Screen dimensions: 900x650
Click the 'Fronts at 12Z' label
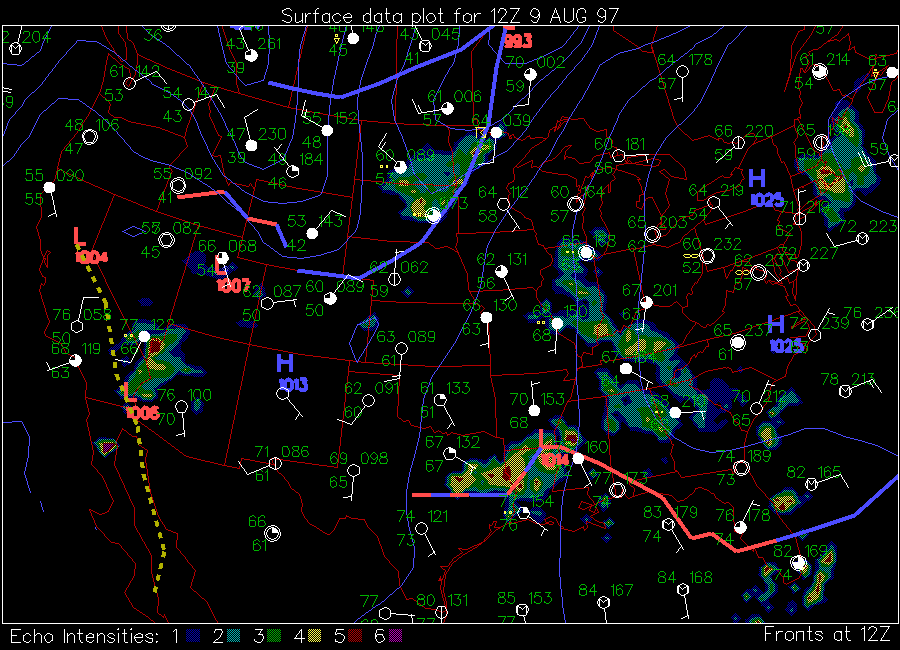[826, 634]
